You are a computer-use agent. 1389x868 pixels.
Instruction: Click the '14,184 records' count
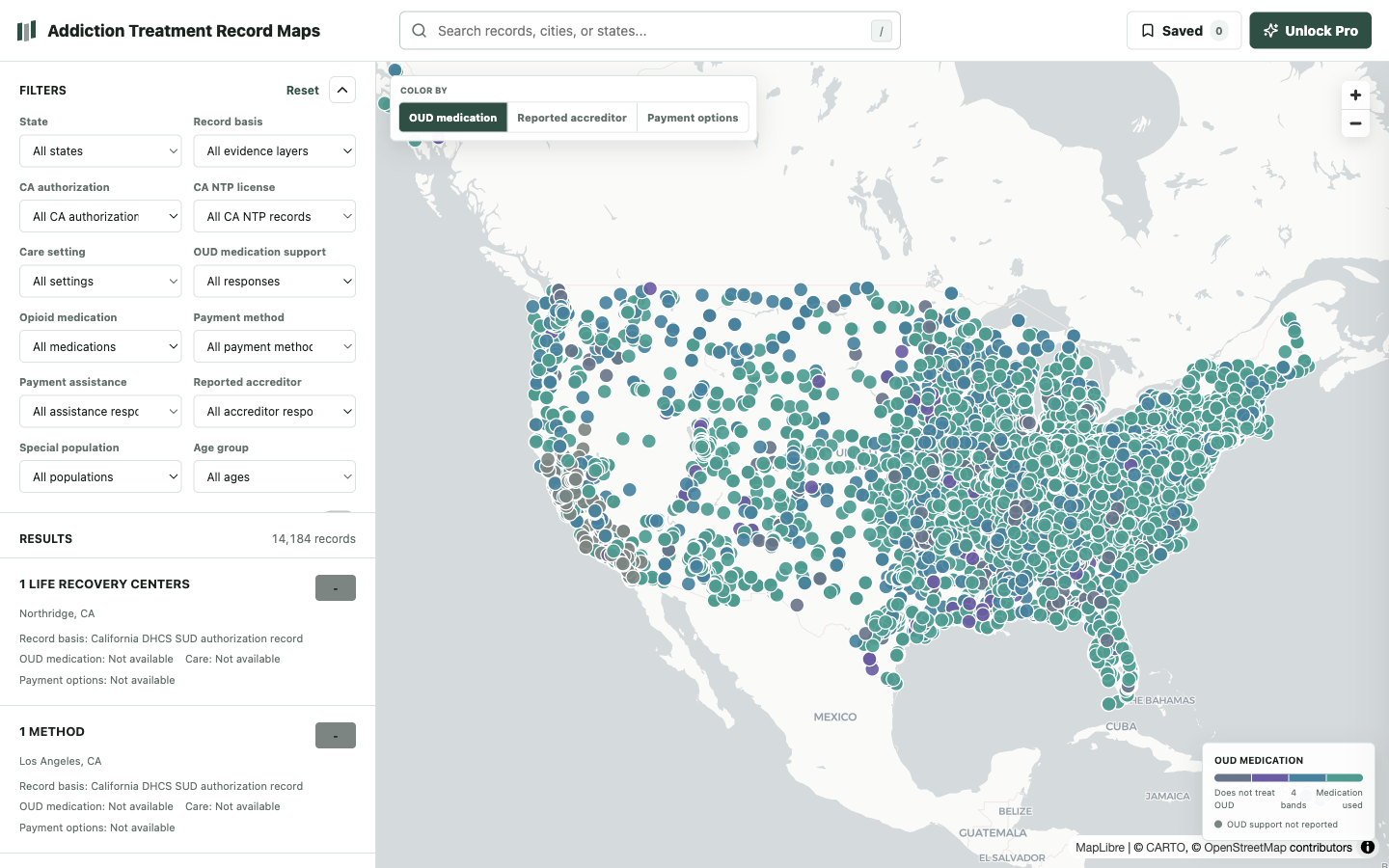point(313,539)
